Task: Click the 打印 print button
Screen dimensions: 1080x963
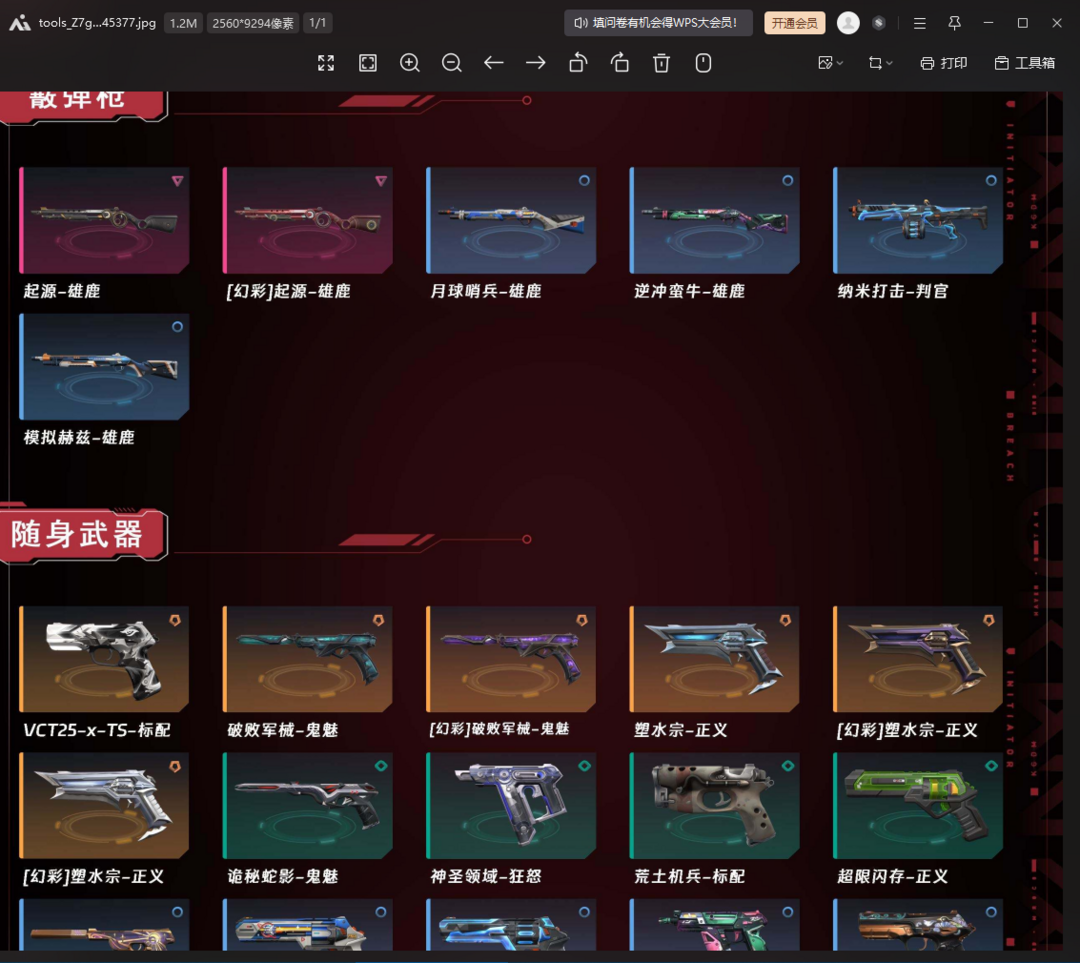Action: pyautogui.click(x=944, y=63)
